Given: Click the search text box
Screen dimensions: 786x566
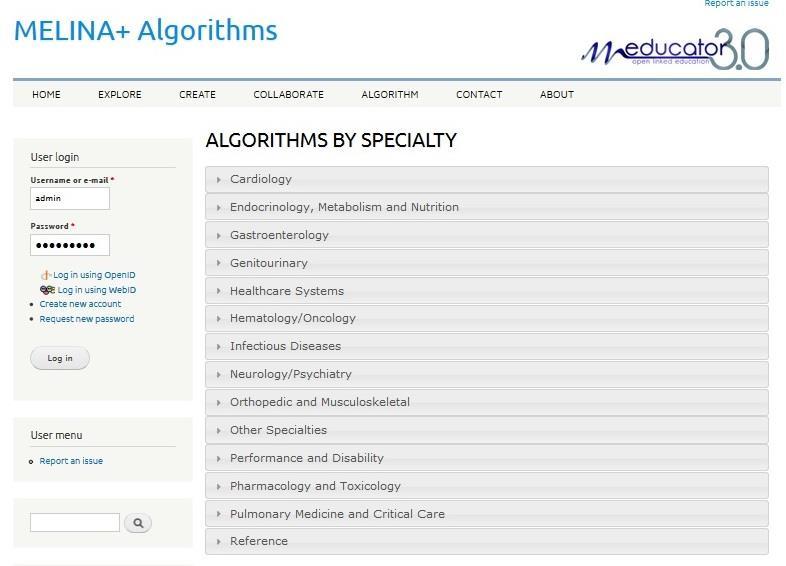Looking at the screenshot, I should click(75, 522).
